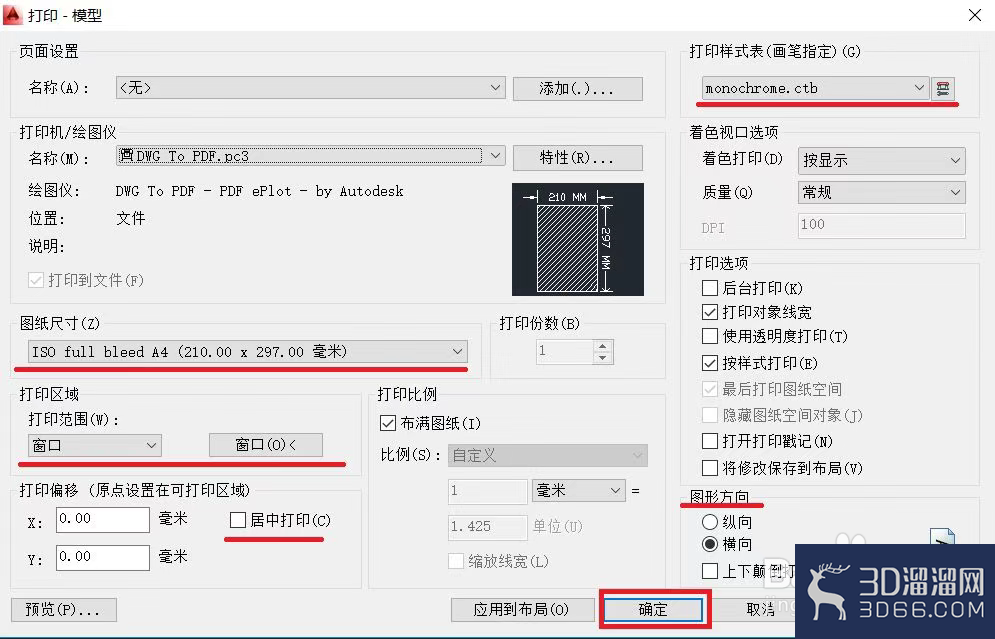Click the AutoCAD logo in title bar

(13, 15)
